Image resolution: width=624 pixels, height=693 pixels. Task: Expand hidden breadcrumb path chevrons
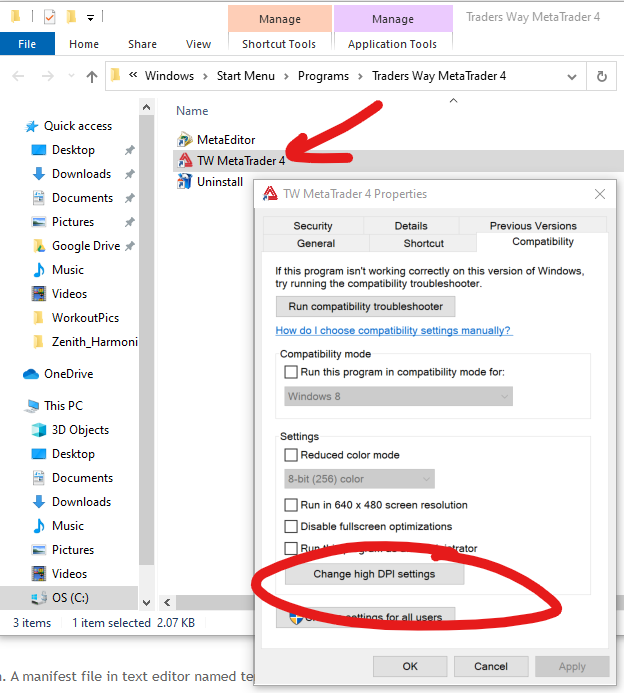click(x=133, y=76)
